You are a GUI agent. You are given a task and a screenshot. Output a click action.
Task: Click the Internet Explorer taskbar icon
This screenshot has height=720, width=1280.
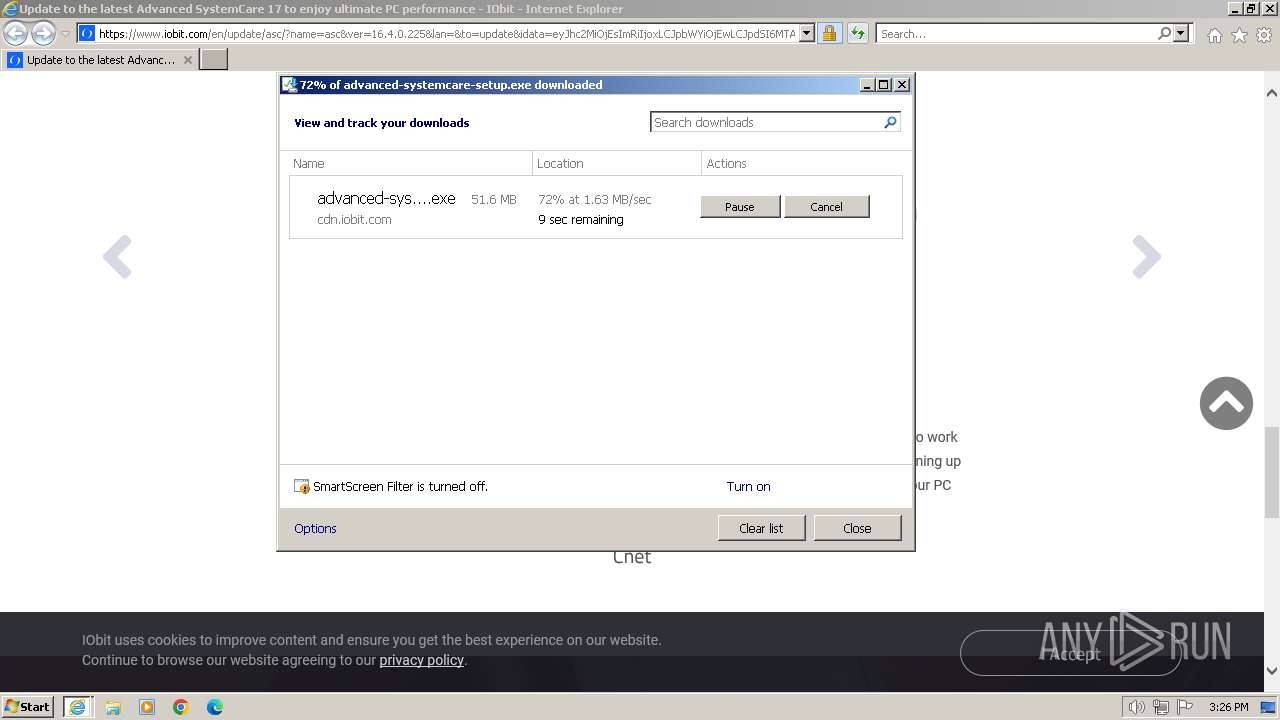click(78, 707)
